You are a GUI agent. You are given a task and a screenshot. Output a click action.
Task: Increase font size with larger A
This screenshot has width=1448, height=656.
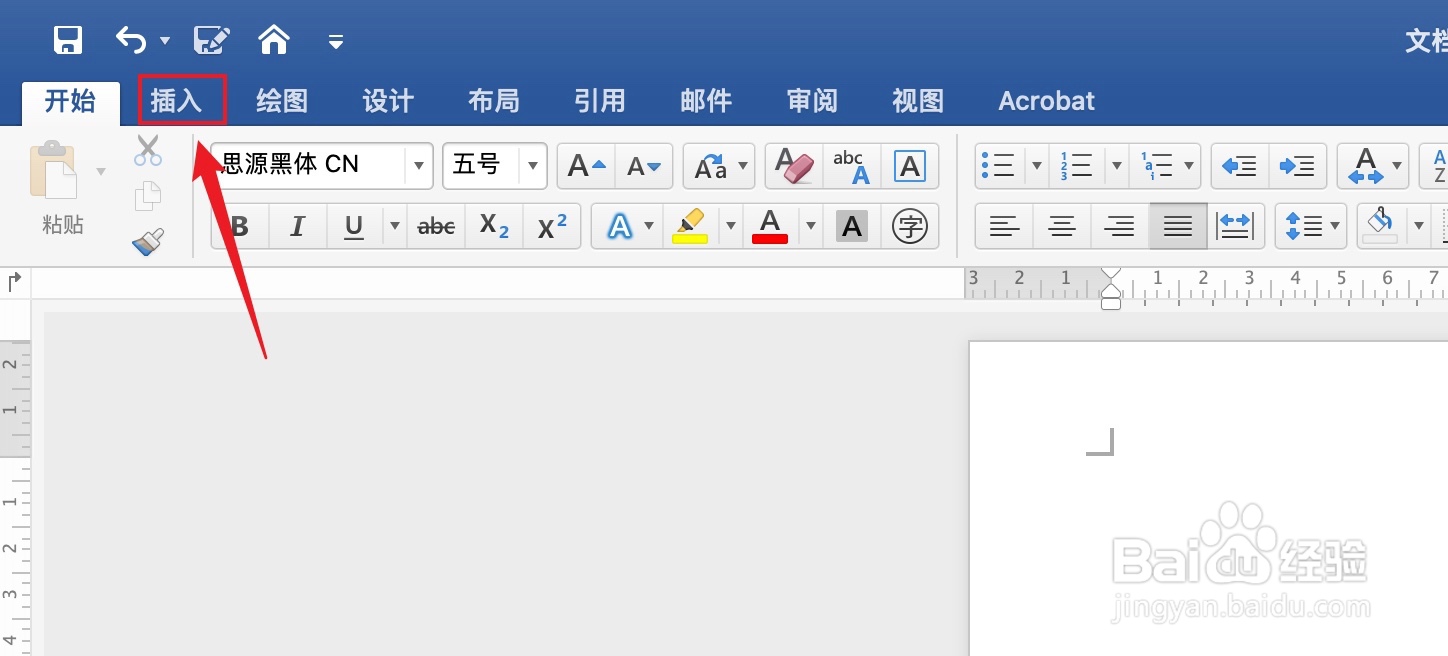(587, 166)
